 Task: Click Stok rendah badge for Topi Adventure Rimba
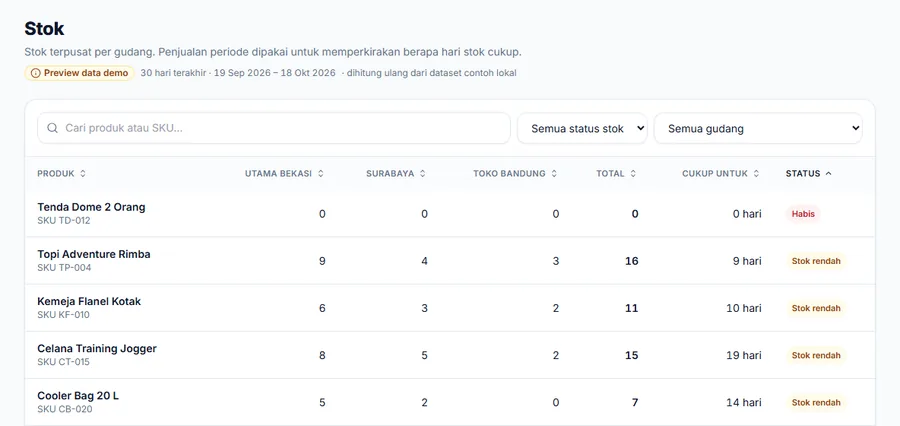pyautogui.click(x=816, y=261)
